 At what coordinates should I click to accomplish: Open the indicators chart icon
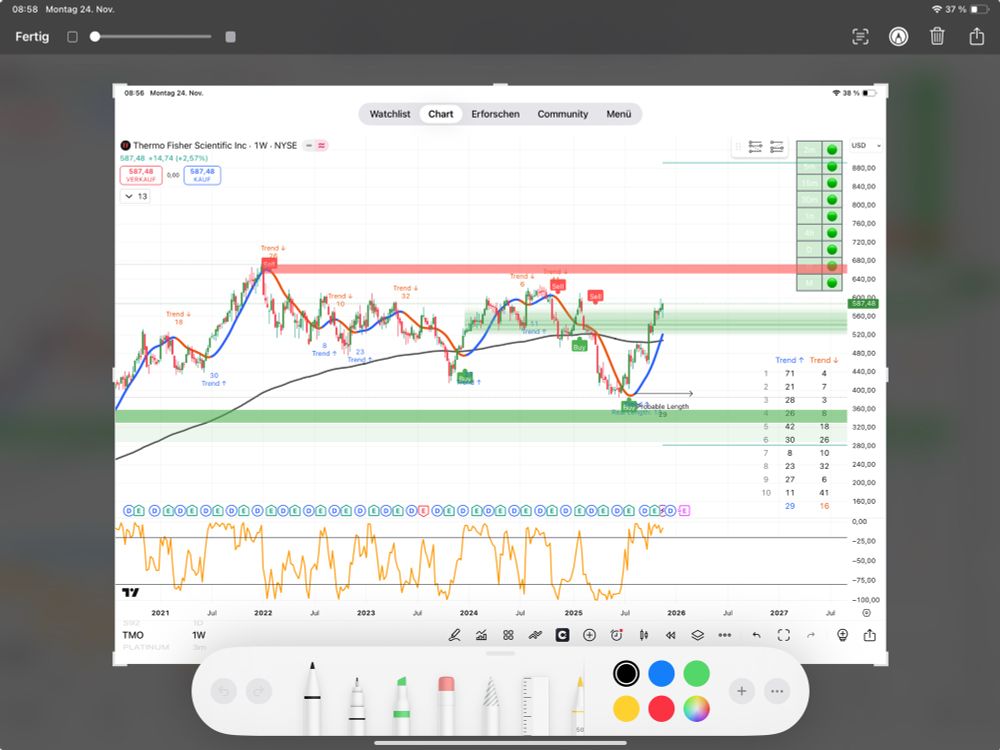click(482, 635)
